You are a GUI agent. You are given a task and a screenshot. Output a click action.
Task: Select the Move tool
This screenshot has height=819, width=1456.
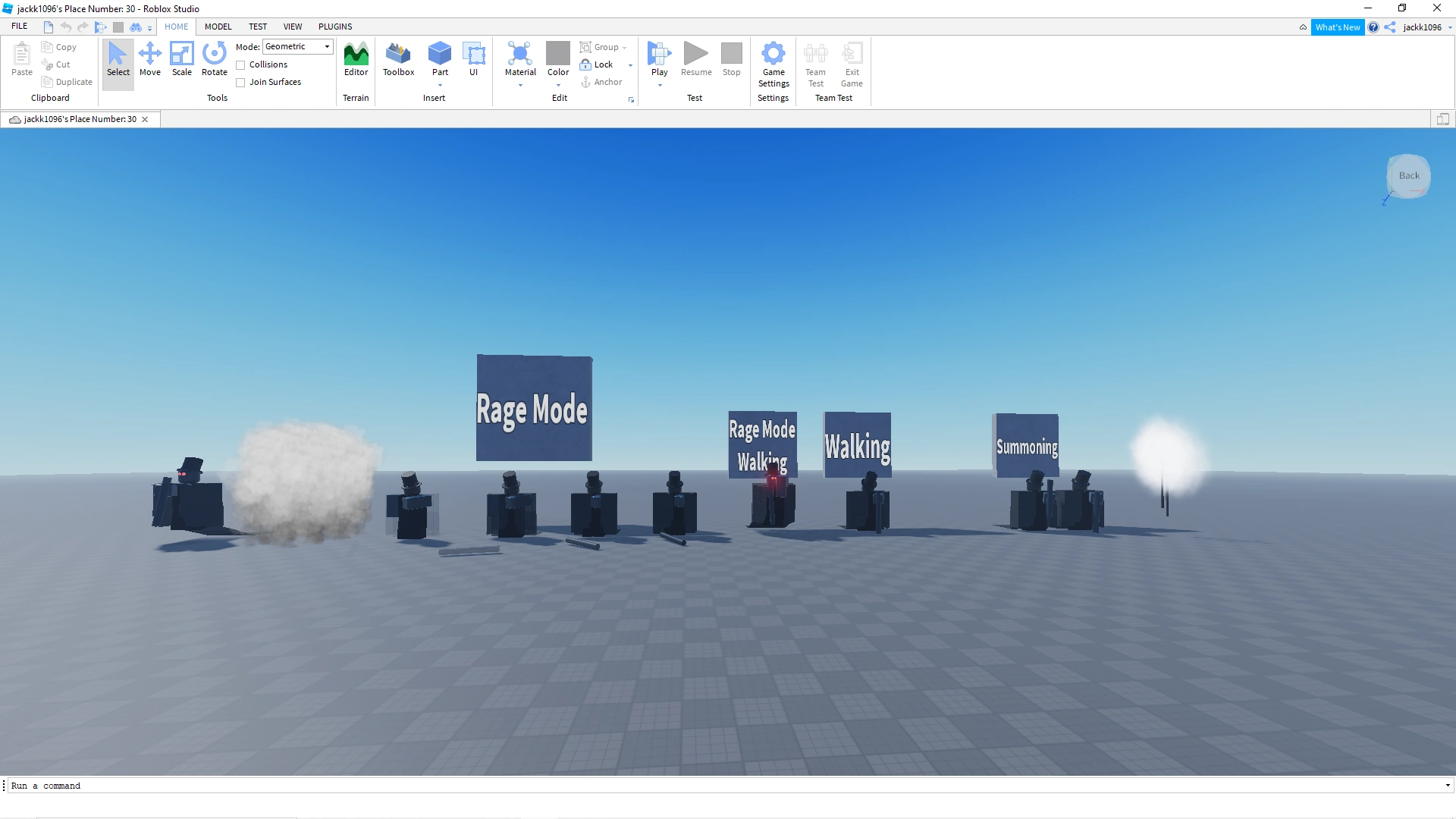(x=150, y=59)
